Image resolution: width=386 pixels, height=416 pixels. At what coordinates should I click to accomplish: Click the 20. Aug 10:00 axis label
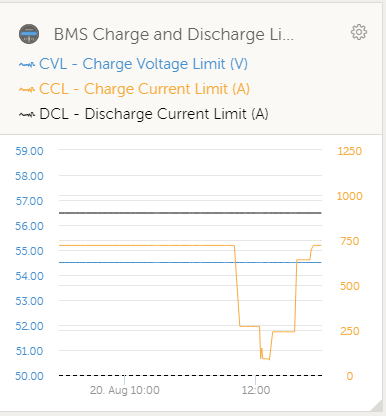coord(125,390)
